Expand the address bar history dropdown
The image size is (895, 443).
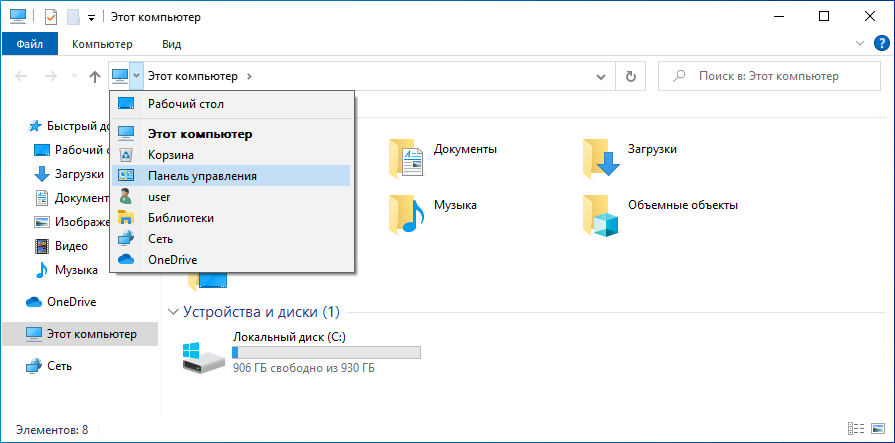point(601,76)
